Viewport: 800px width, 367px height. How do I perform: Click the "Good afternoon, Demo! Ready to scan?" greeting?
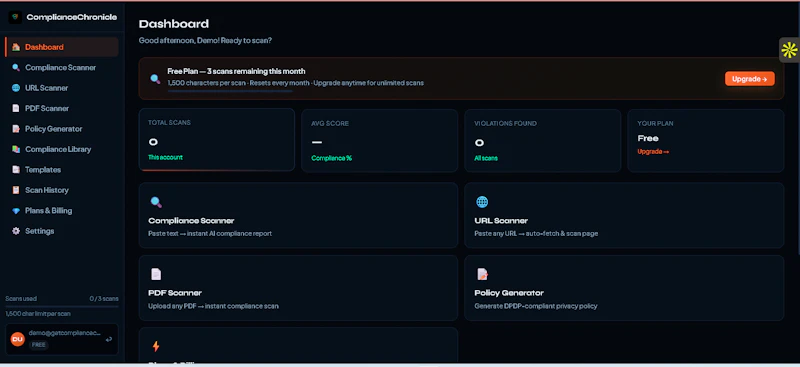click(205, 40)
